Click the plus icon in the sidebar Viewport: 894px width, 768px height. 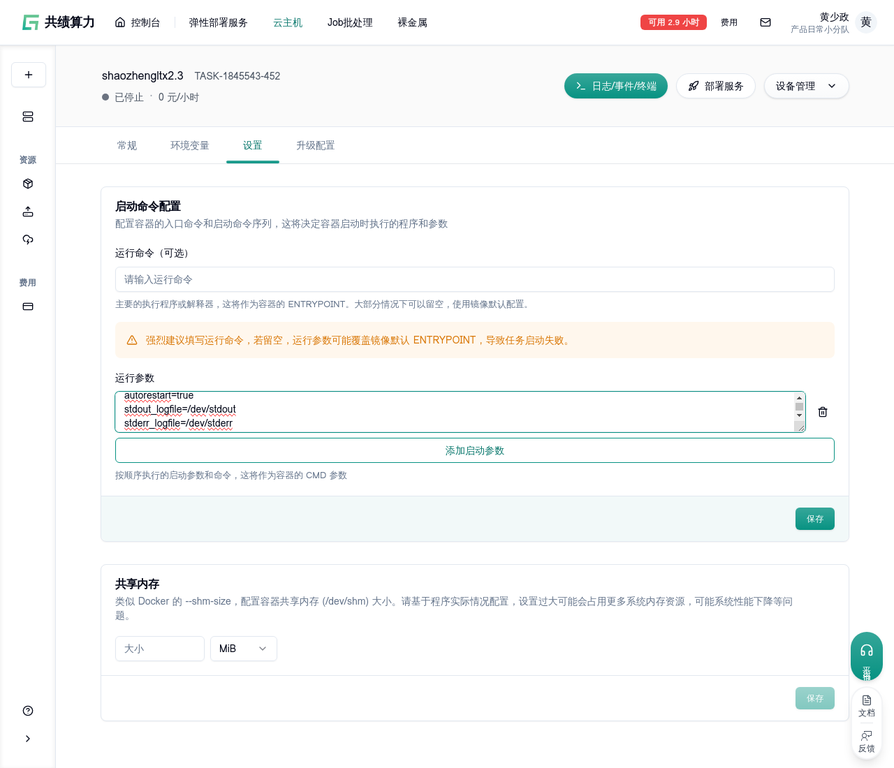coord(28,75)
